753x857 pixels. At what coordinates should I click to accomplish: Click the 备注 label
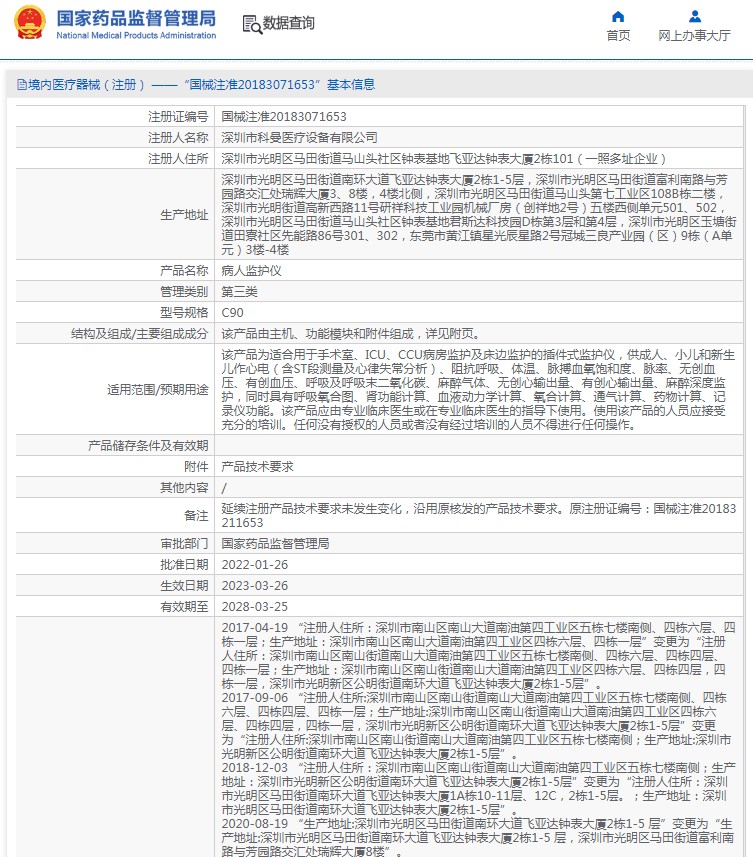click(x=196, y=516)
